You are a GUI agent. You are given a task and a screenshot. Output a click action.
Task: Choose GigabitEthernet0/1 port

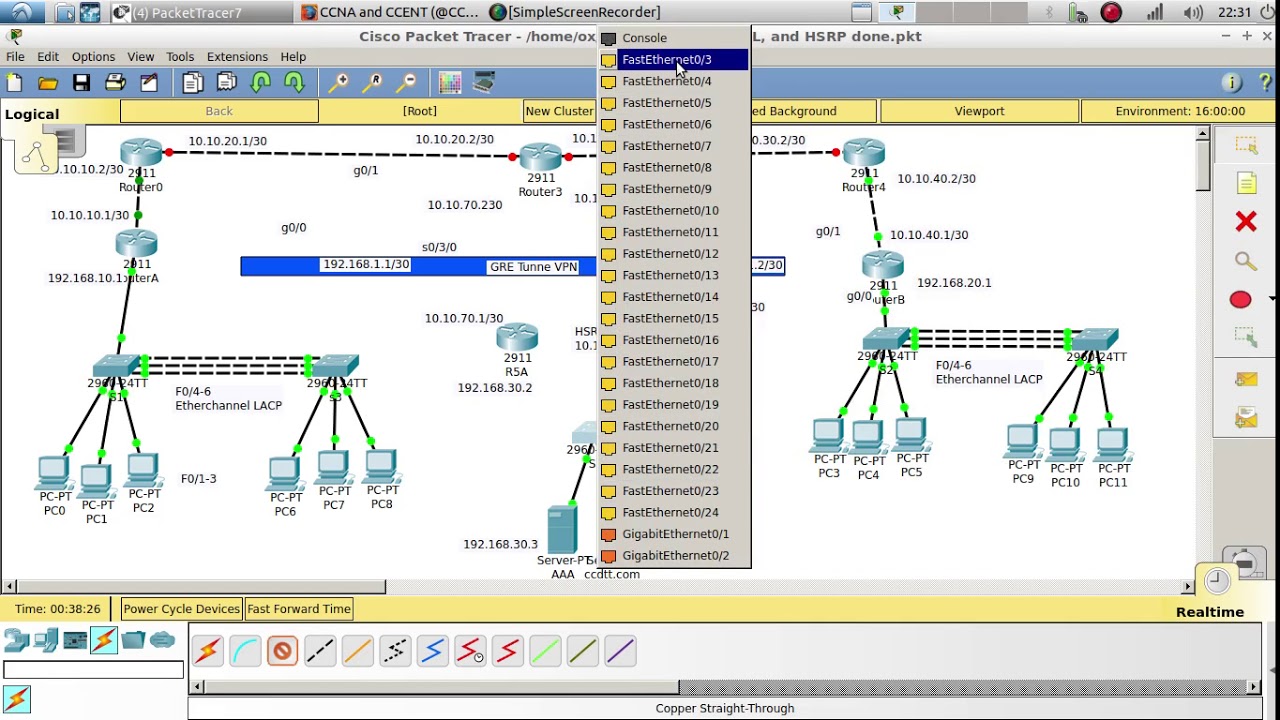click(674, 534)
